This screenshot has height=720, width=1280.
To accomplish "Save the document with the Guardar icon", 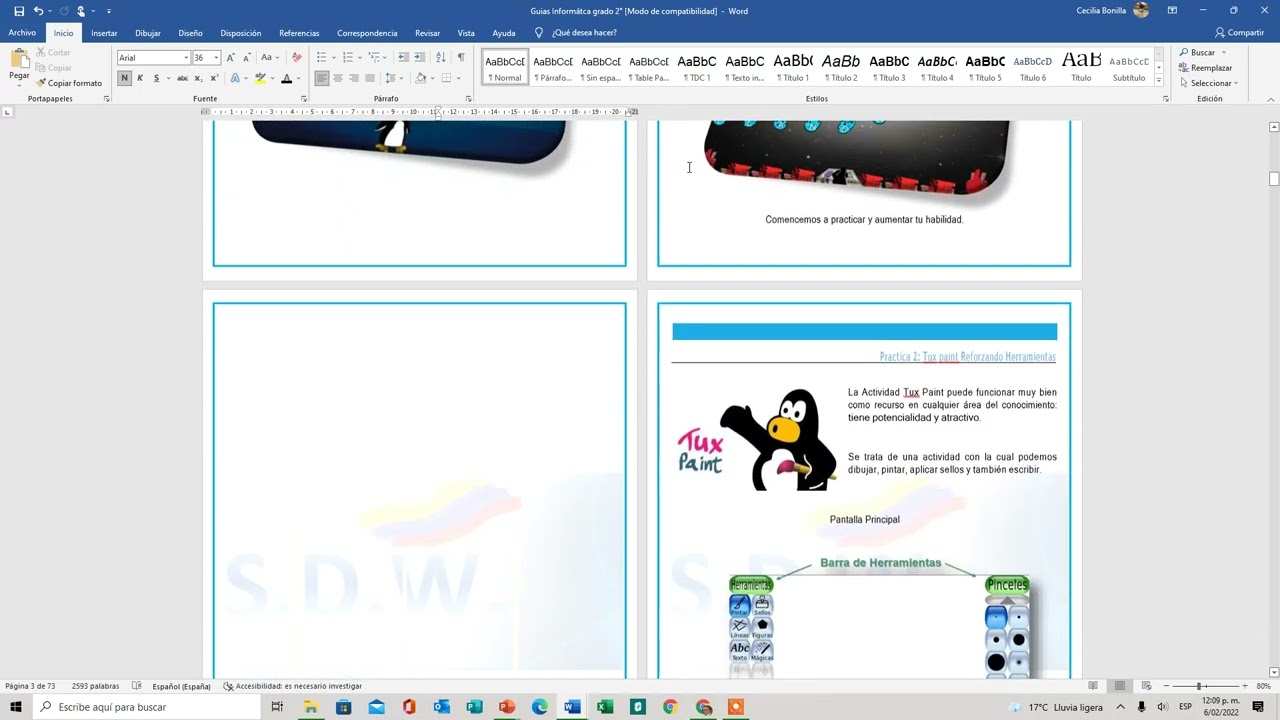I will [x=19, y=11].
